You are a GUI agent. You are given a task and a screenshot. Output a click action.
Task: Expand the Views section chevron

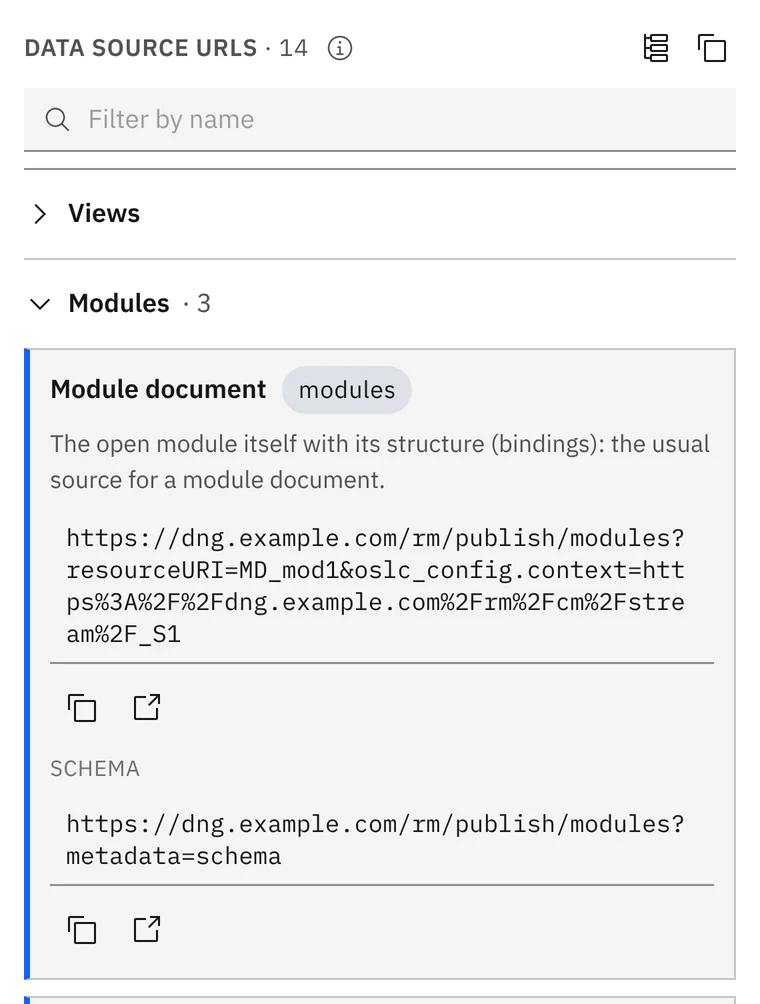click(40, 214)
